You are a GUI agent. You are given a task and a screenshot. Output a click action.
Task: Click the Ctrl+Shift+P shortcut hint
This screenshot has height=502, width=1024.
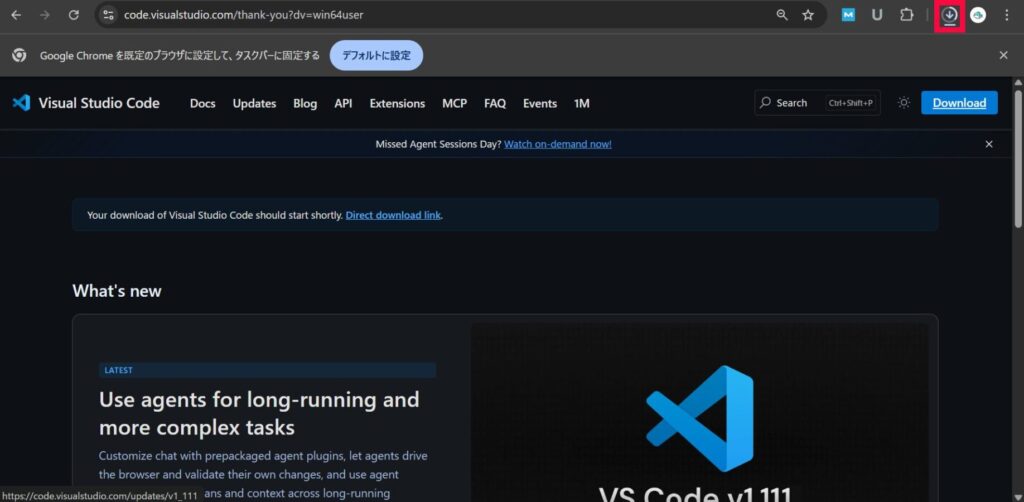[851, 103]
